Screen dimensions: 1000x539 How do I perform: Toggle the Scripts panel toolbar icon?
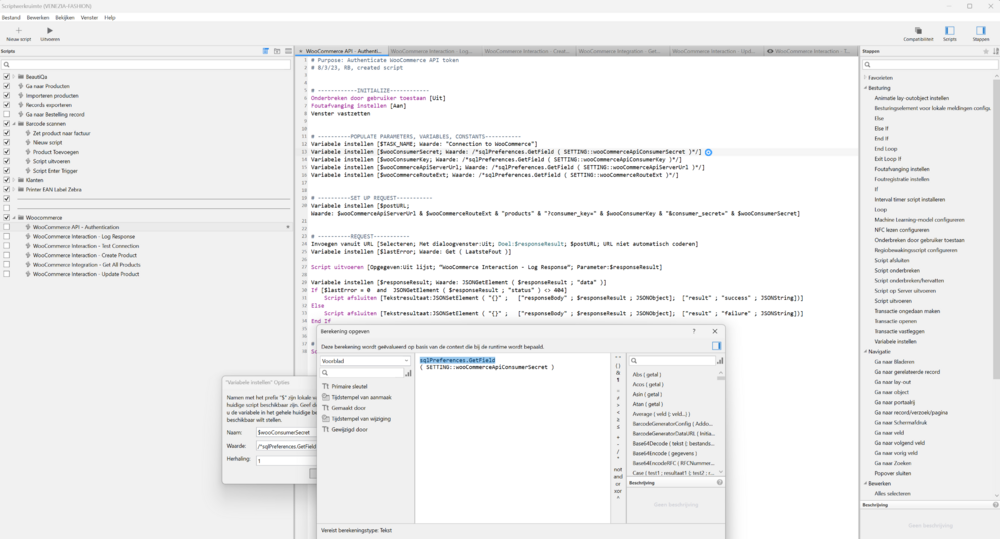(950, 31)
